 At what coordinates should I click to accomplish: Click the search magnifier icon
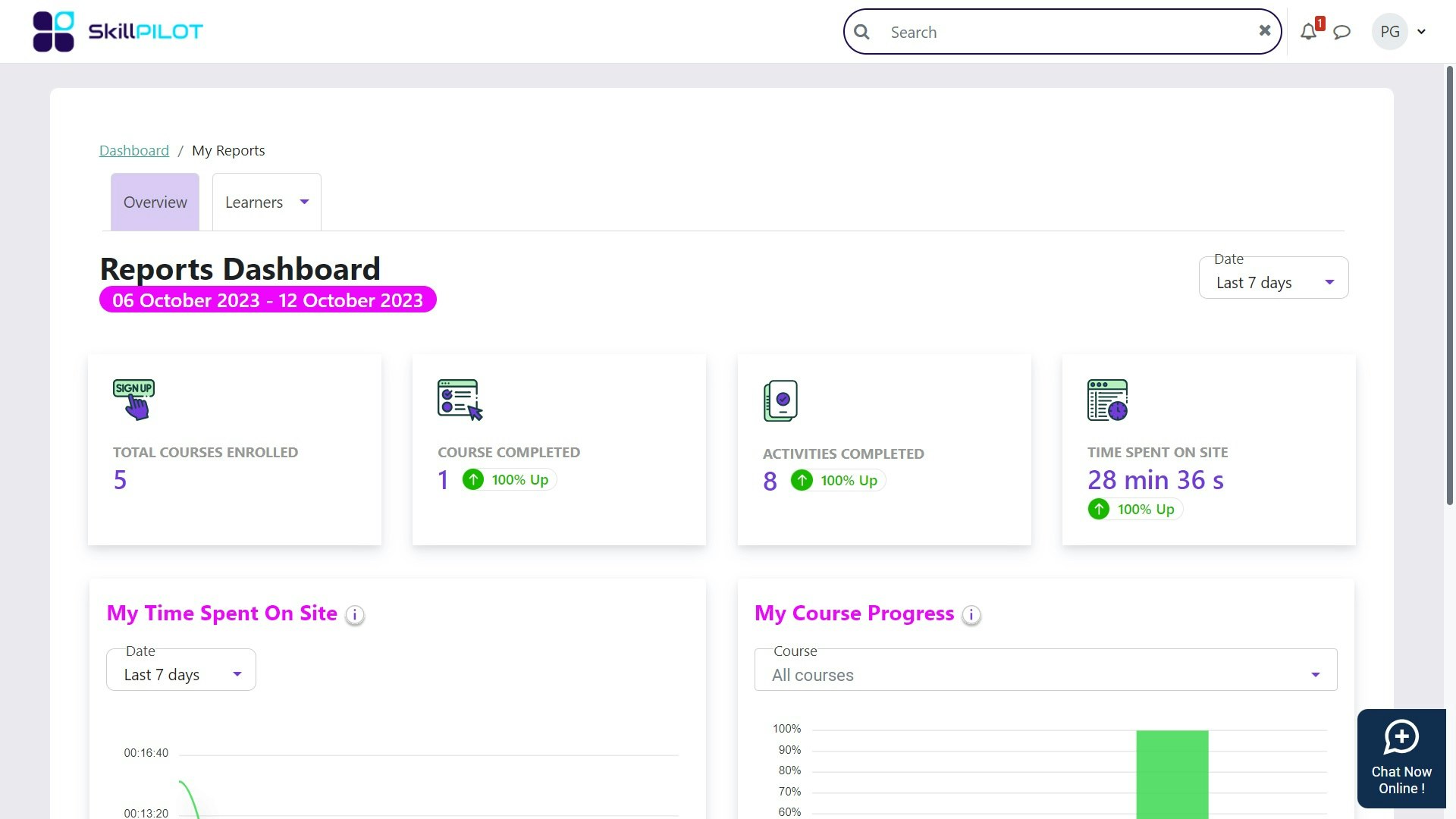click(861, 32)
